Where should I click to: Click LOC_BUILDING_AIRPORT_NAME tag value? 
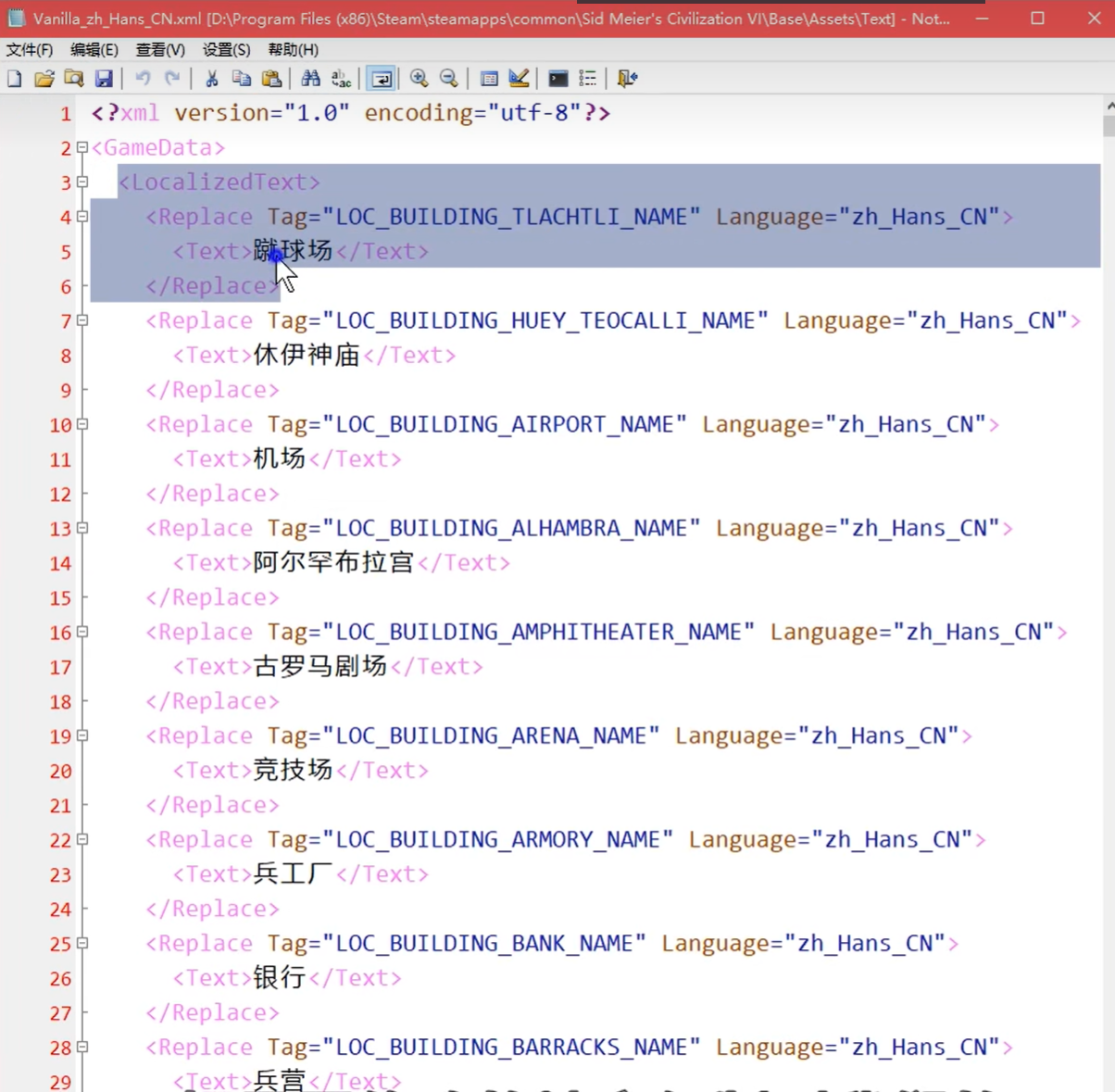pos(505,424)
